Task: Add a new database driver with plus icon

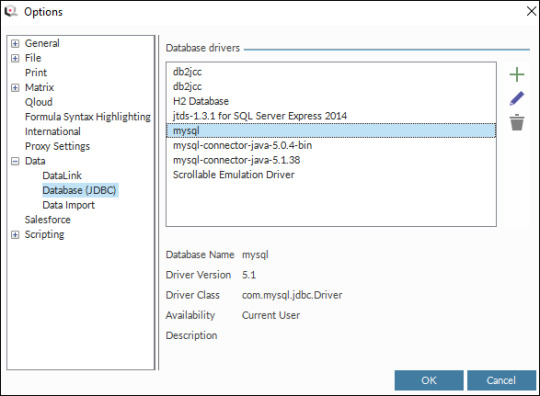Action: point(517,75)
